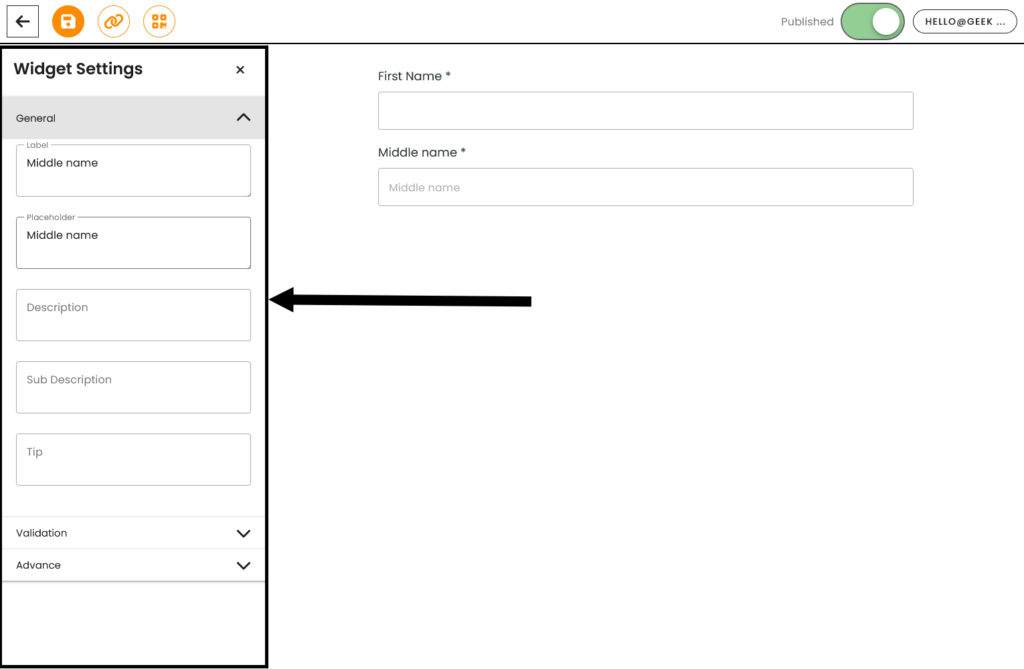
Task: Expand the Validation section
Action: click(243, 533)
